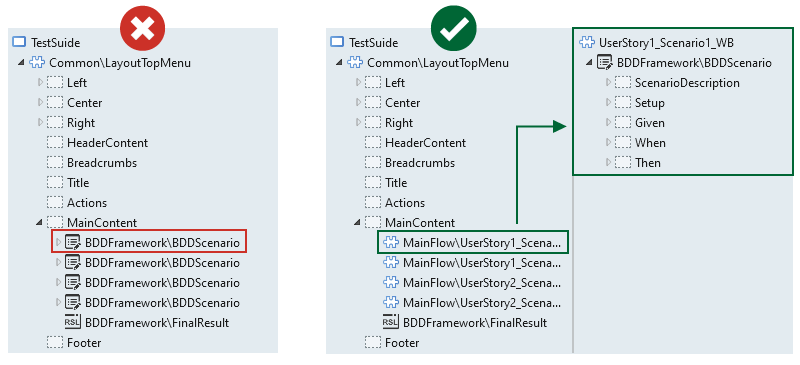This screenshot has height=365, width=800.
Task: Click the red-highlighted BDDScenario icon in left tree
Action: click(73, 242)
